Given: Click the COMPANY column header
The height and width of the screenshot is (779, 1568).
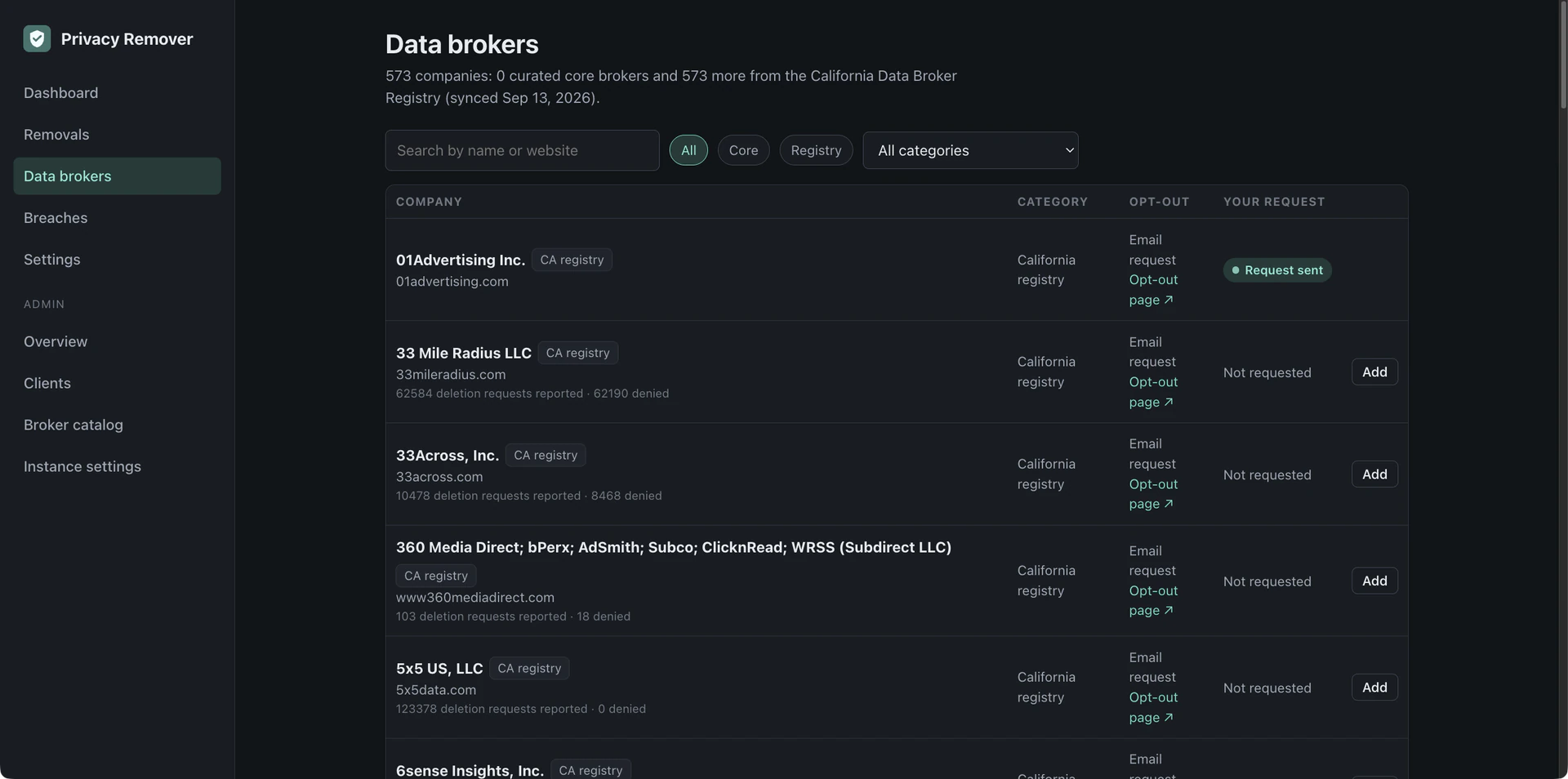Looking at the screenshot, I should pos(429,202).
